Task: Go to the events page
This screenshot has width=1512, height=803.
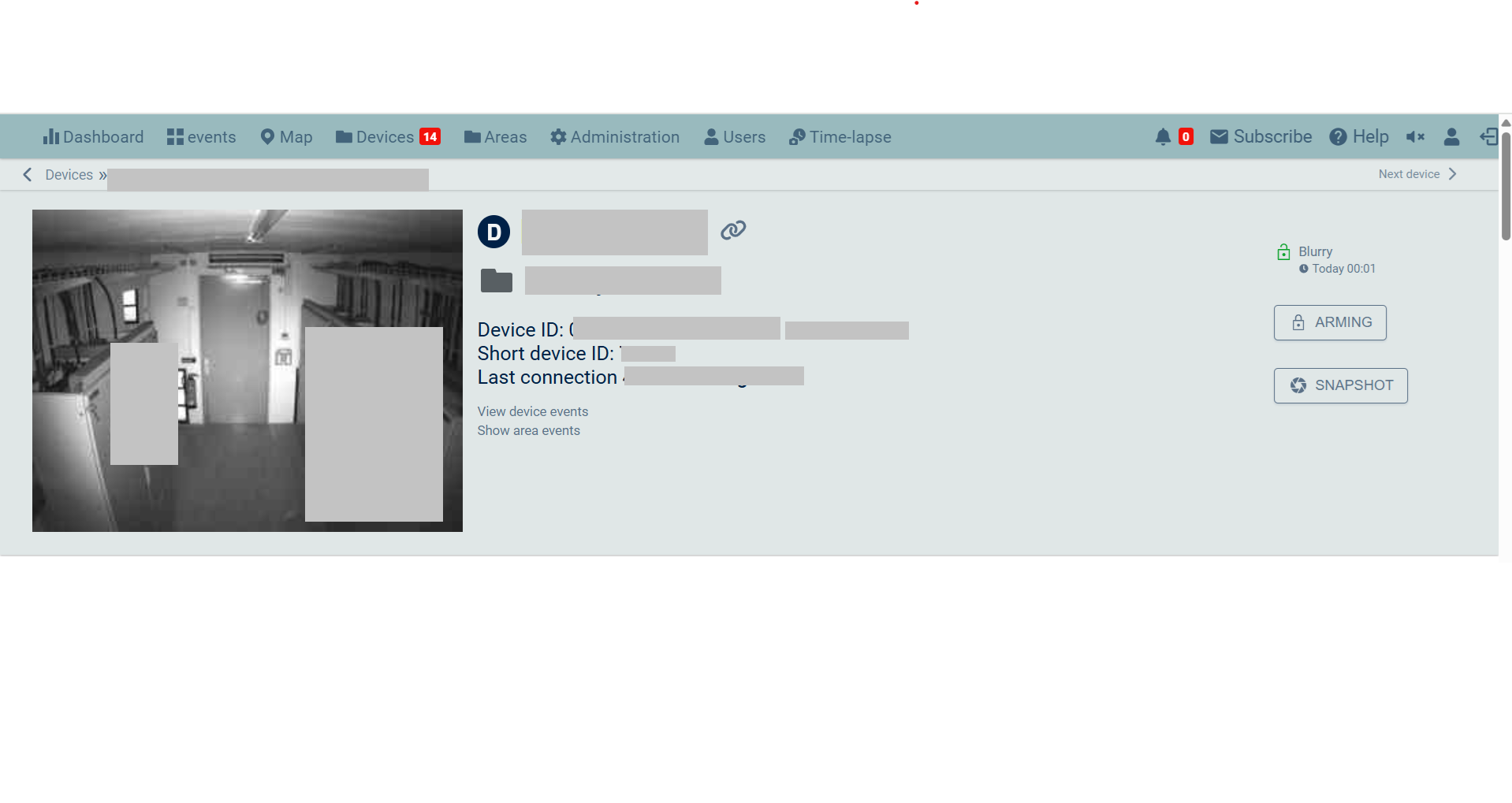Action: point(201,137)
